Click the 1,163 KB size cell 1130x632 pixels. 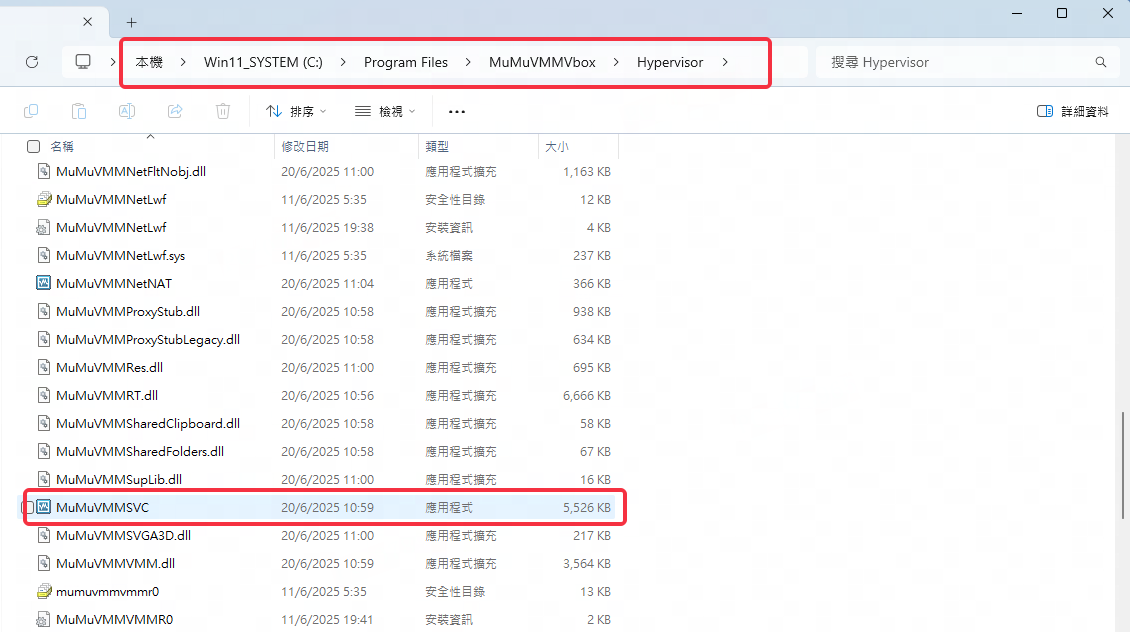[x=587, y=172]
